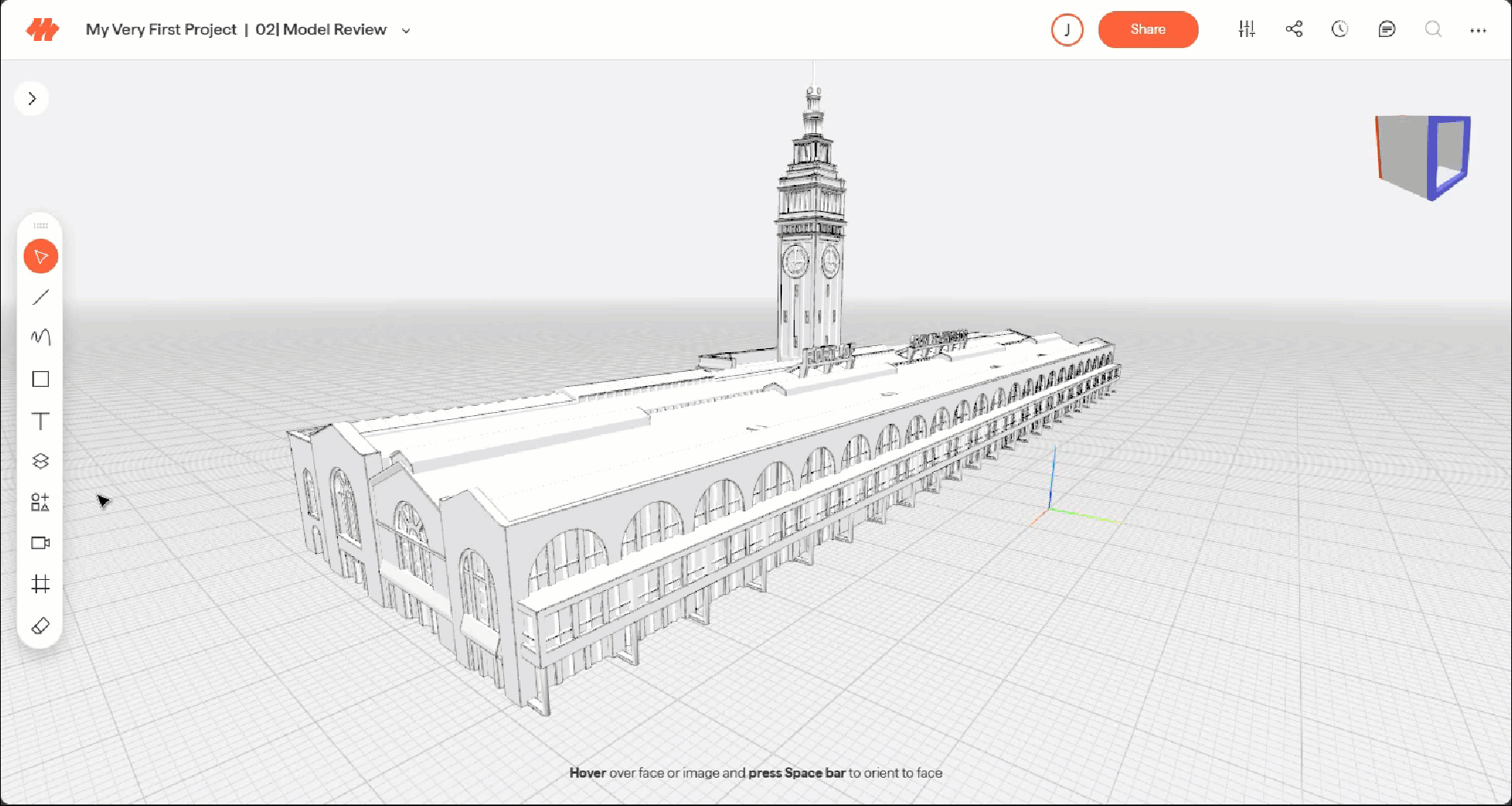Select the Line tool
Screen dimensions: 1512x806
(x=41, y=297)
